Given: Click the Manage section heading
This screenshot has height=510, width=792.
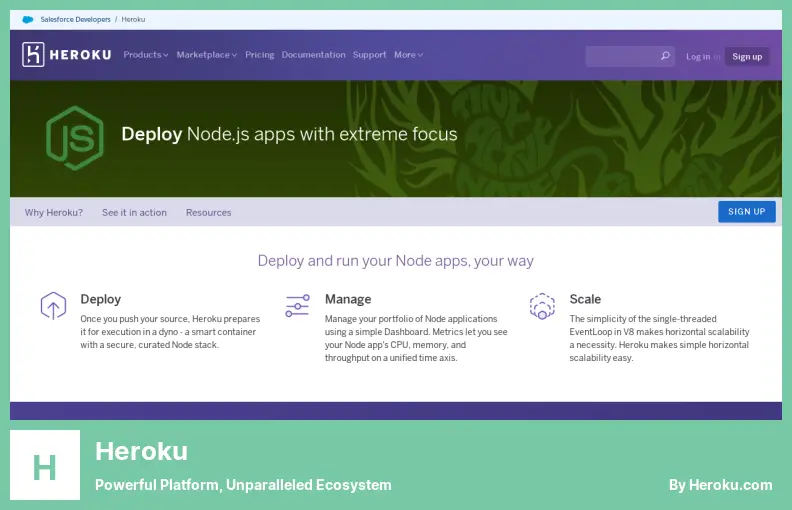Looking at the screenshot, I should [x=348, y=299].
